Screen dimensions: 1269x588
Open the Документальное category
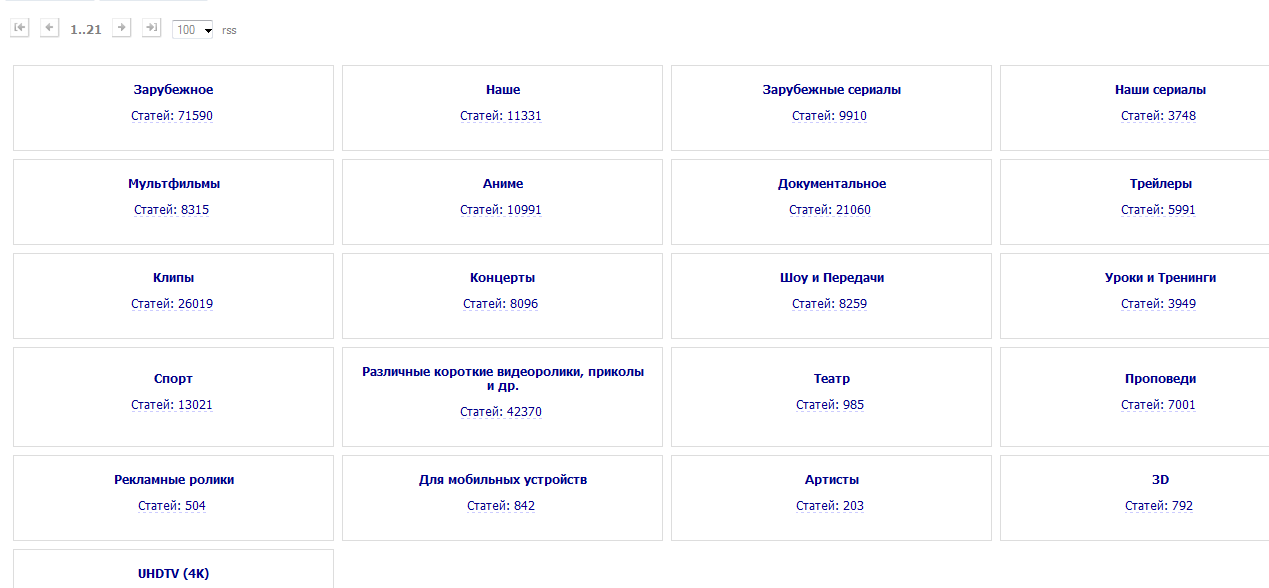[831, 184]
